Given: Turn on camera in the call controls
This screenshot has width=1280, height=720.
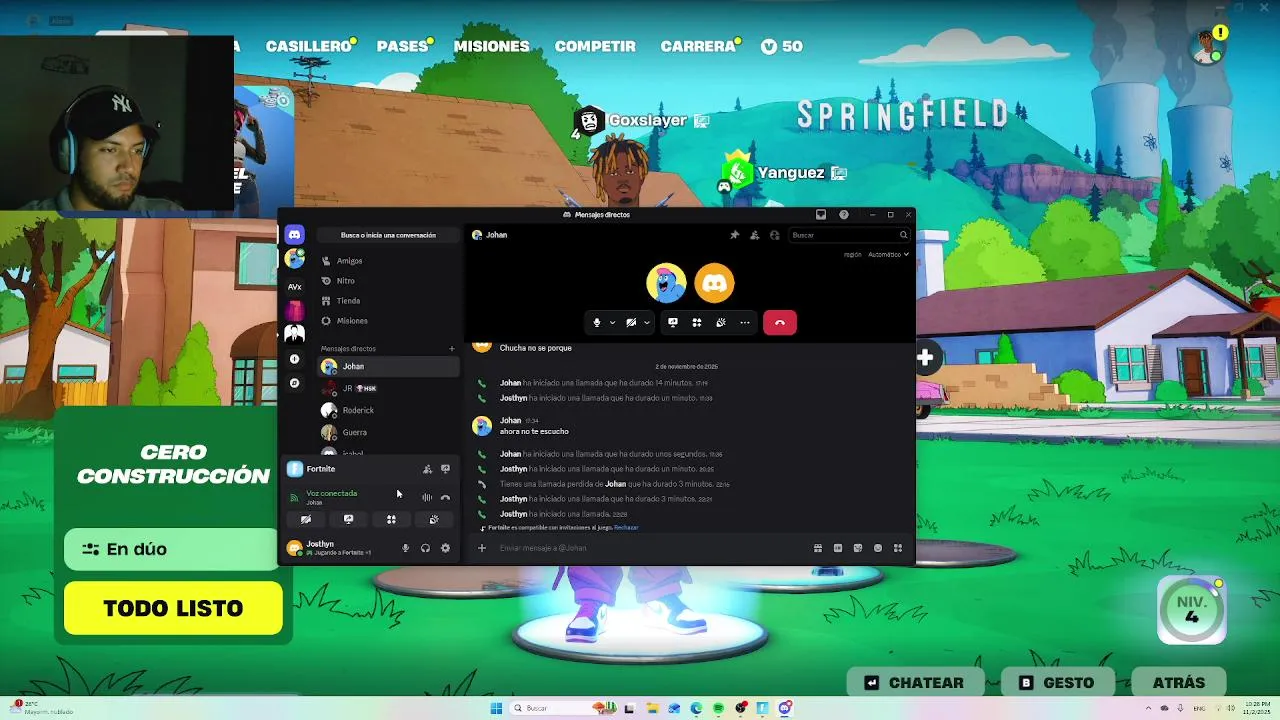Looking at the screenshot, I should coord(631,322).
